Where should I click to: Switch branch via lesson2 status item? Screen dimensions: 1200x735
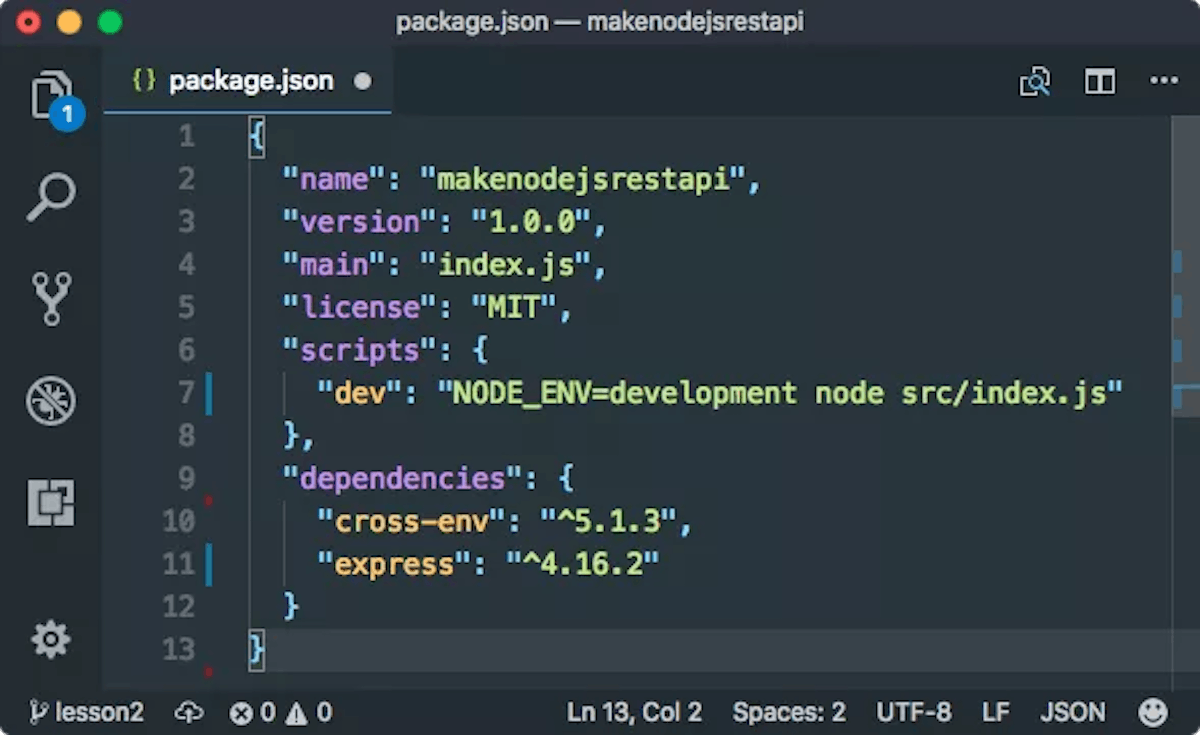(x=87, y=712)
